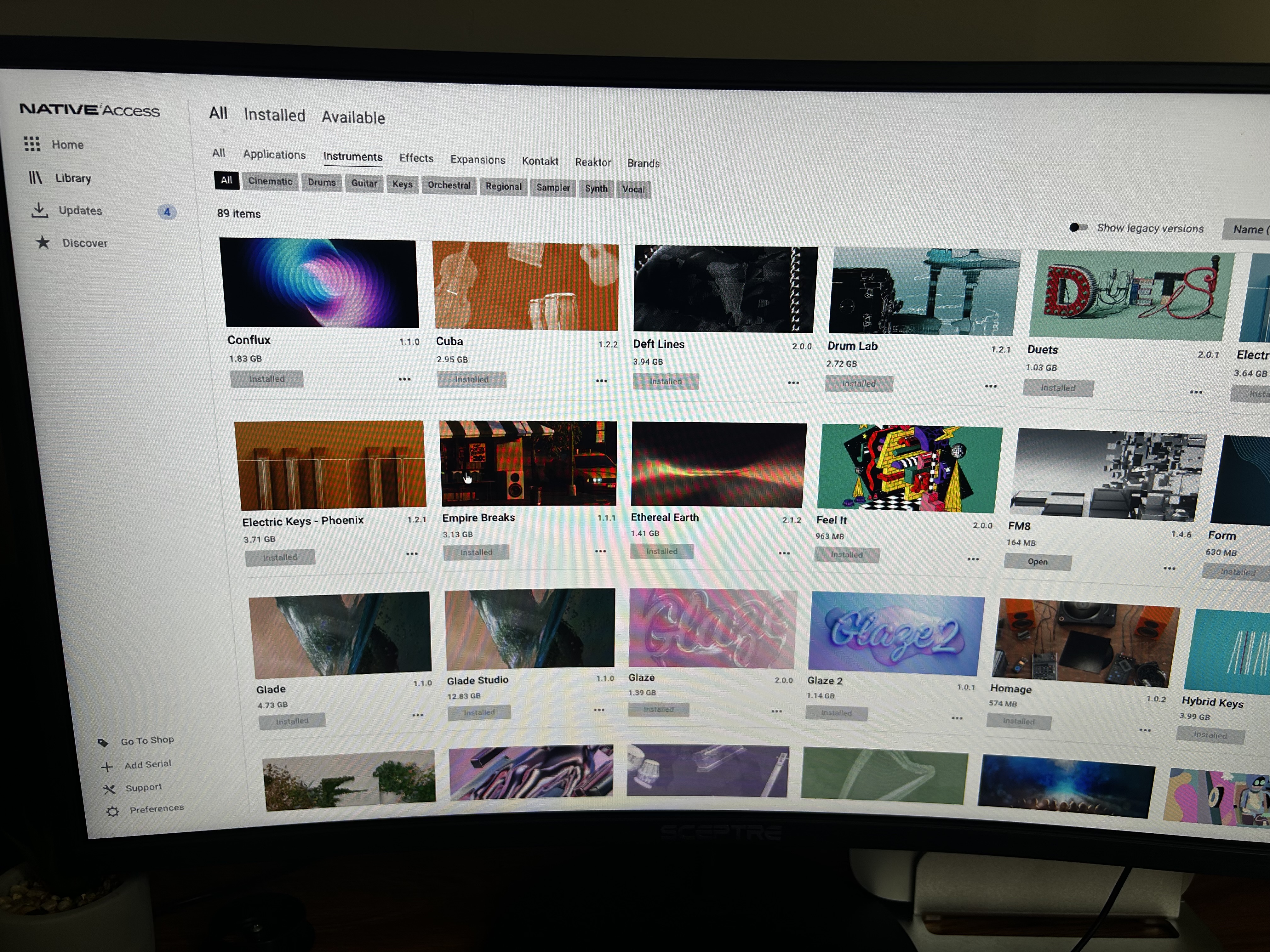The width and height of the screenshot is (1270, 952).
Task: Click the Go To Shop link
Action: 147,740
